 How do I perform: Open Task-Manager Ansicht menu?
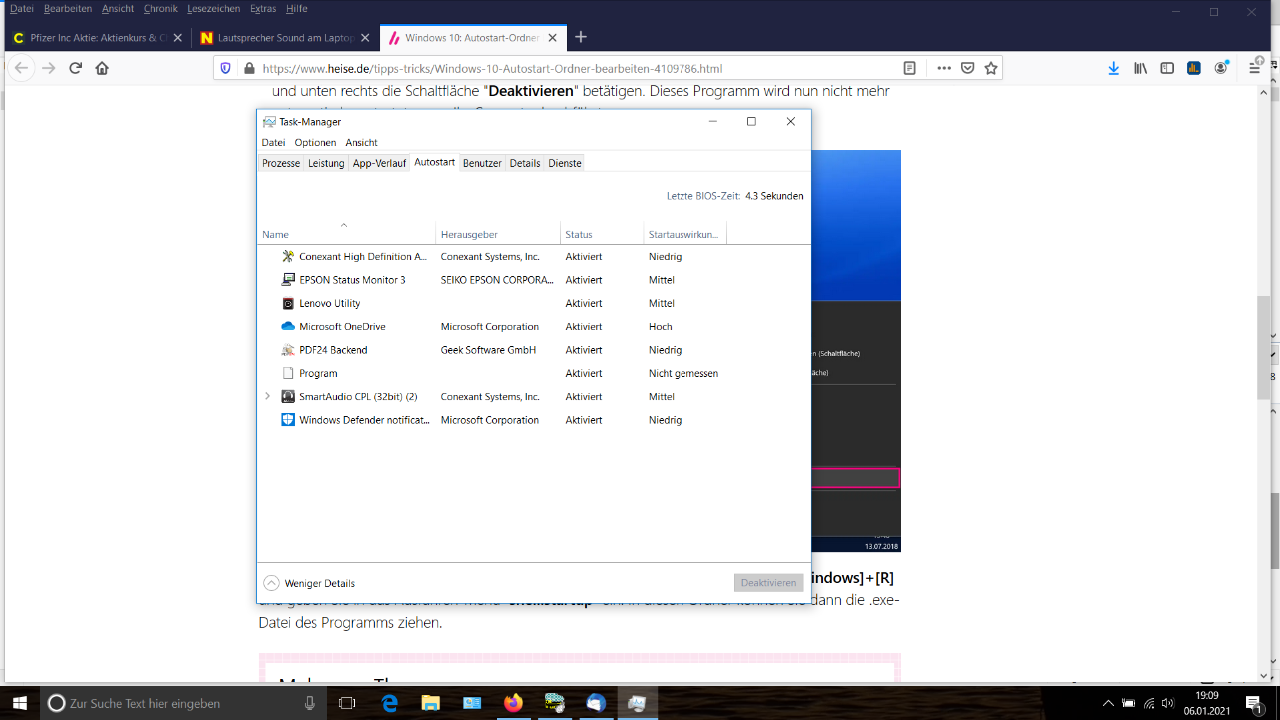[362, 143]
